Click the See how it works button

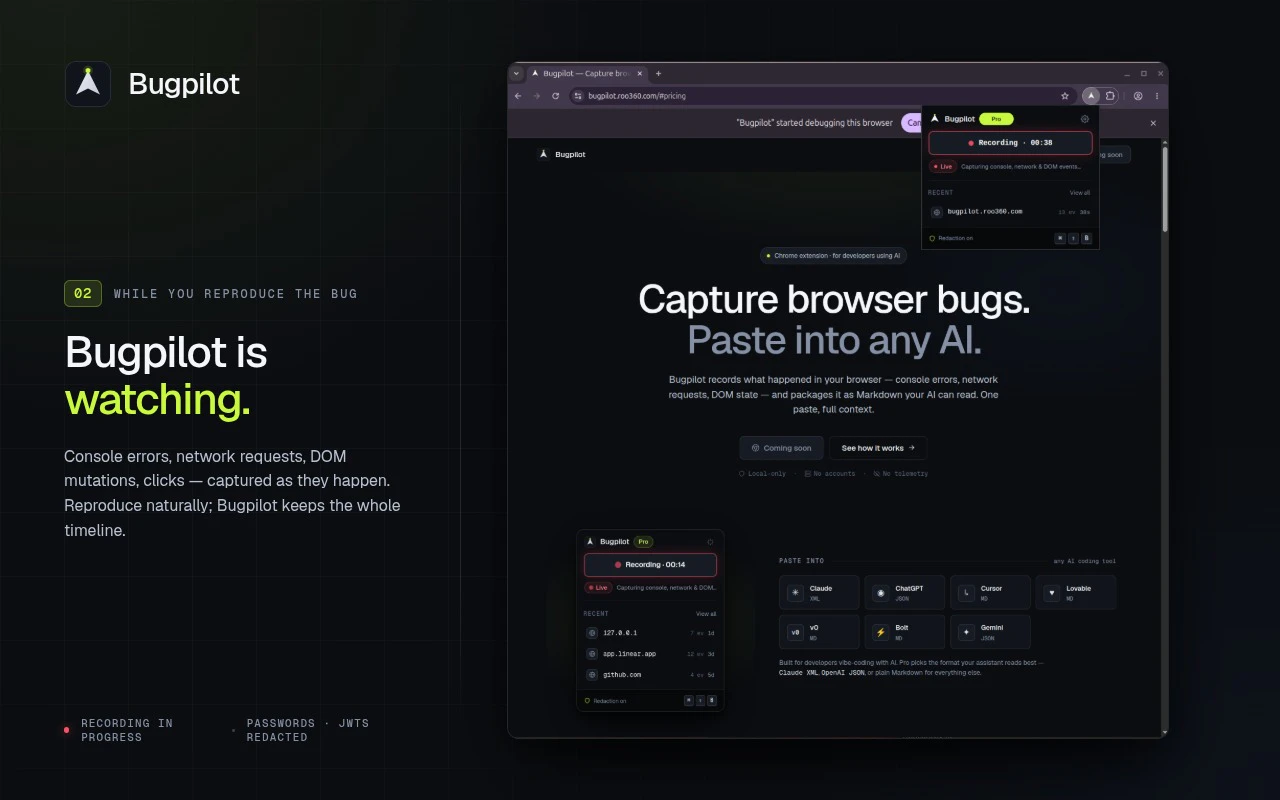[x=878, y=448]
